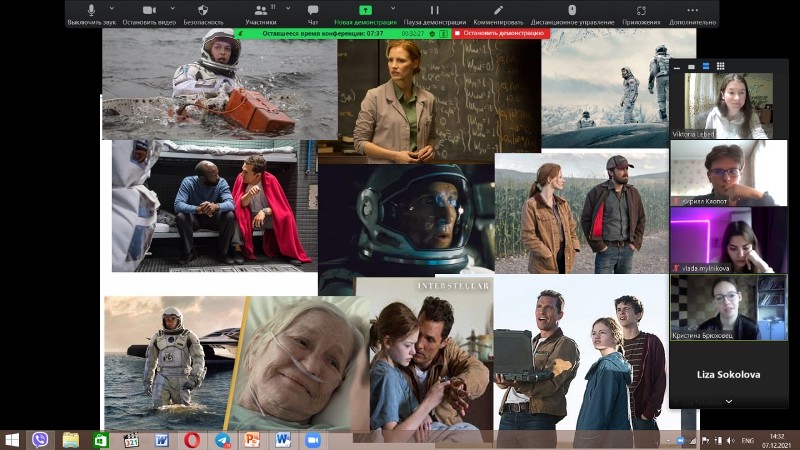Select the Комментировать annotate pencil
Viewport: 800px width, 450px height.
click(x=498, y=11)
